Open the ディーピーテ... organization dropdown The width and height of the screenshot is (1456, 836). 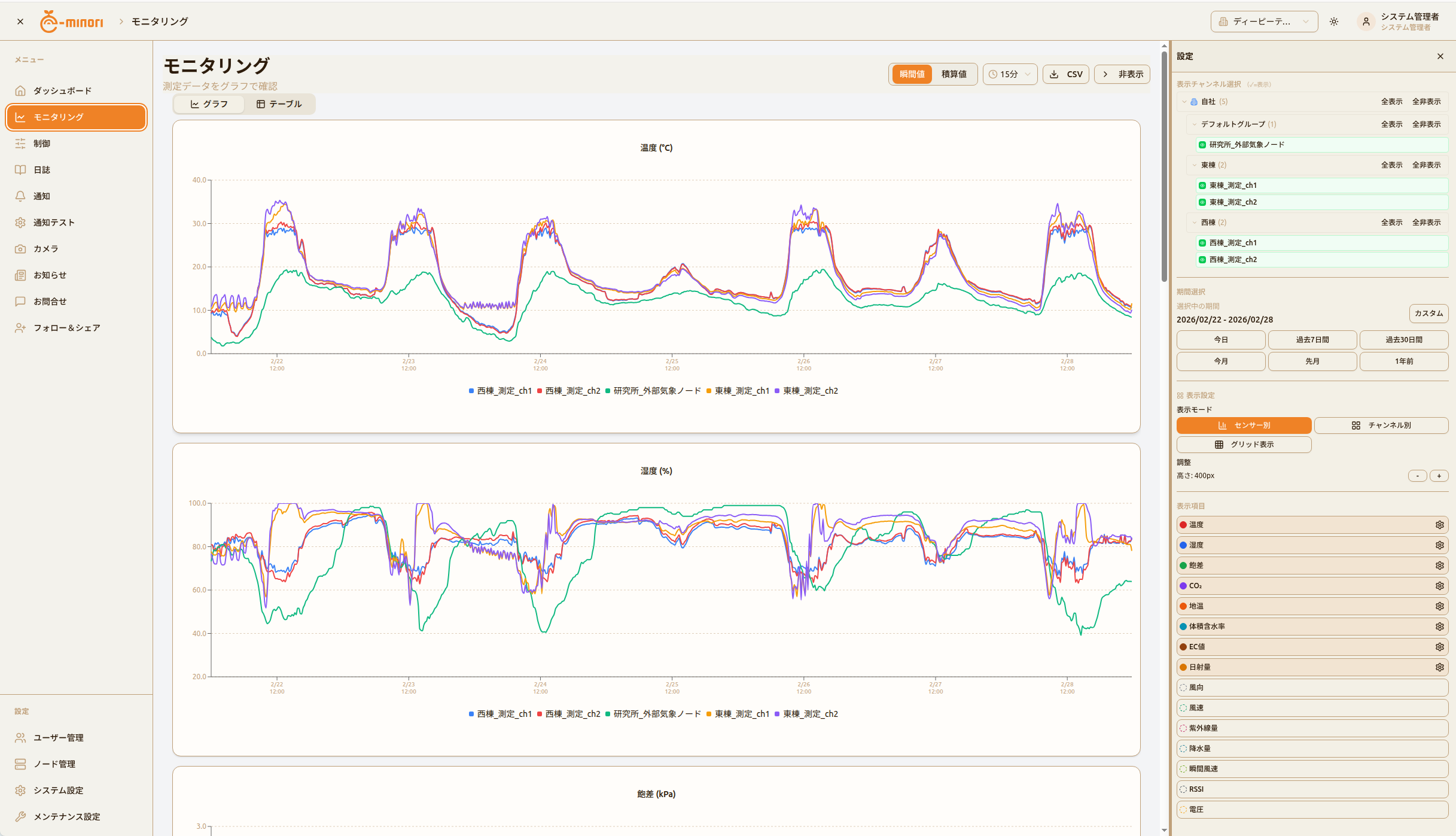pyautogui.click(x=1263, y=22)
